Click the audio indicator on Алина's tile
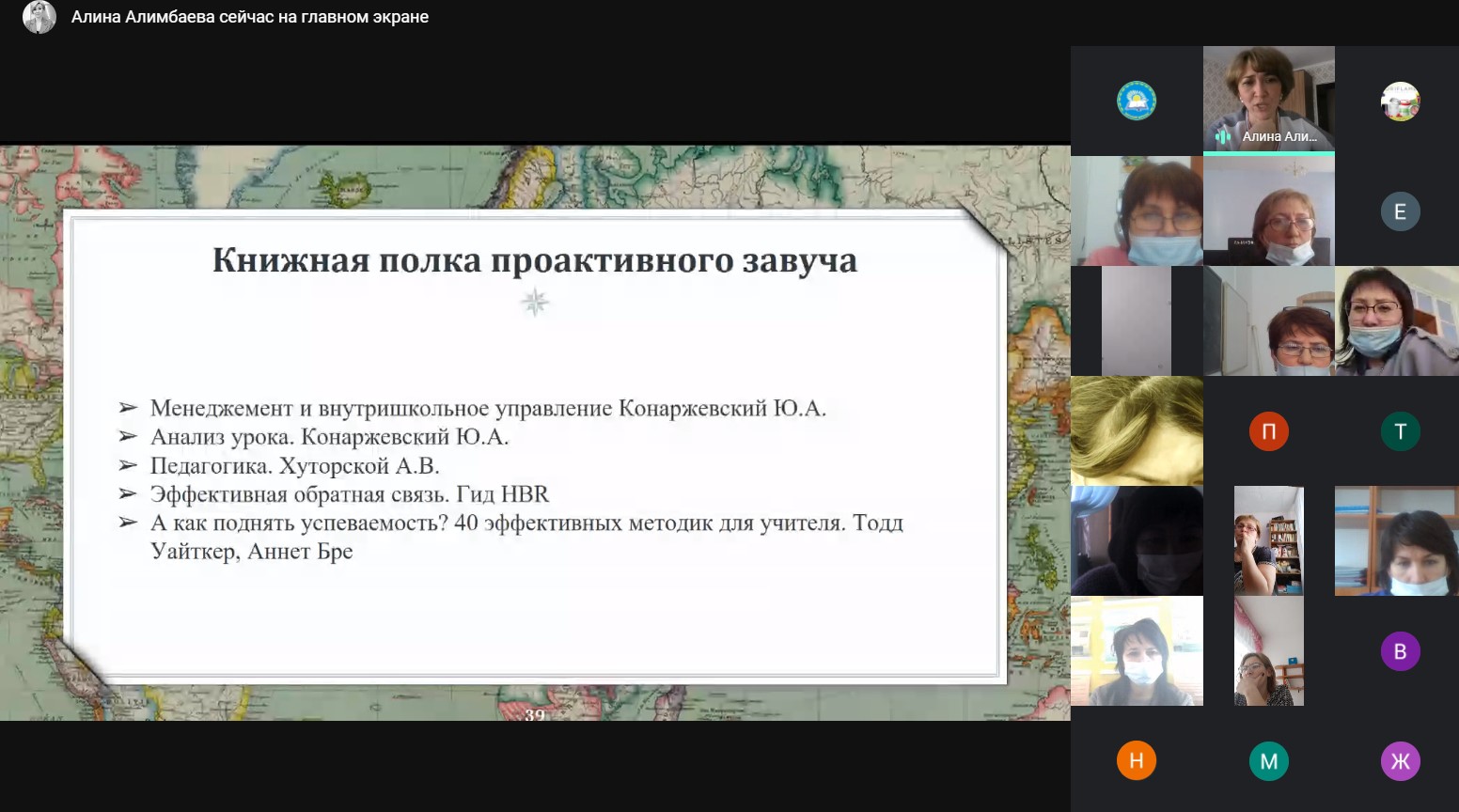Viewport: 1459px width, 812px height. [1222, 136]
